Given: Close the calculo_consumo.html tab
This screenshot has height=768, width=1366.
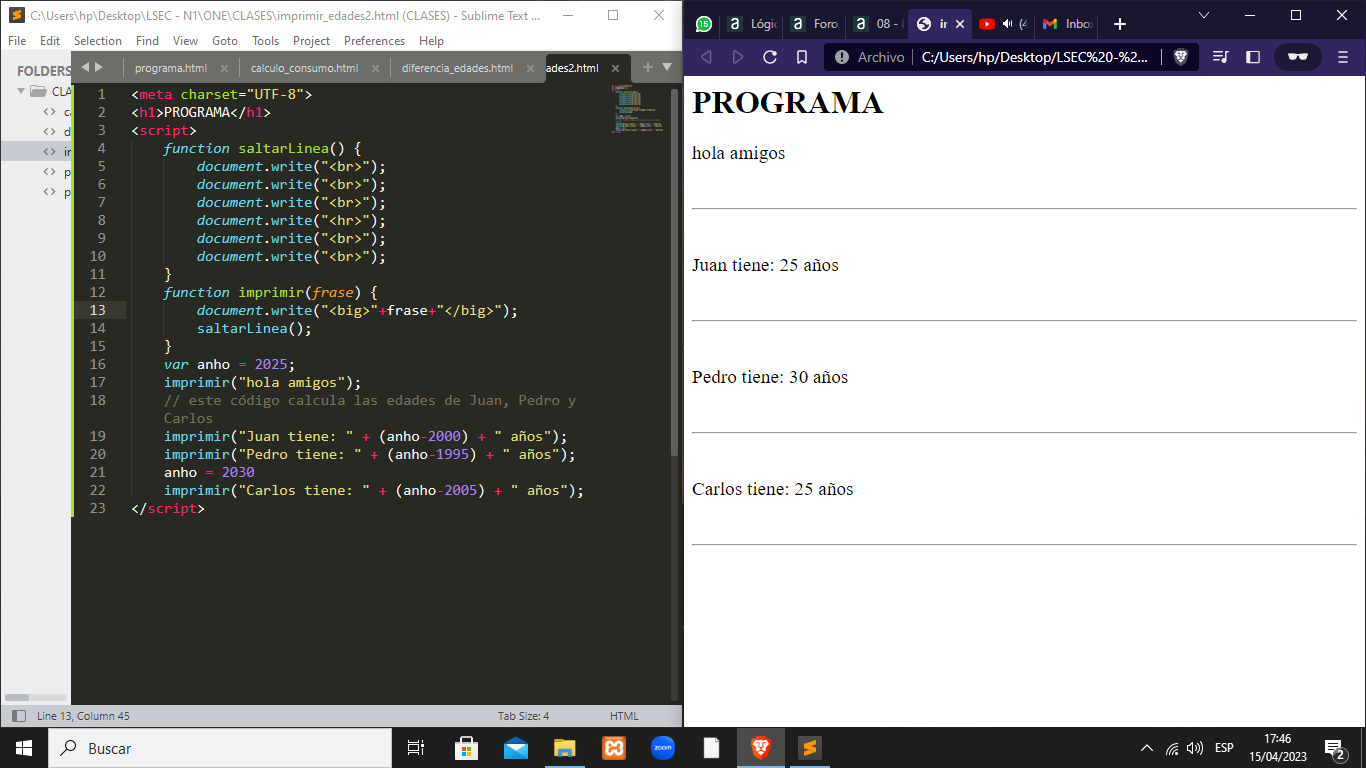Looking at the screenshot, I should pos(376,68).
